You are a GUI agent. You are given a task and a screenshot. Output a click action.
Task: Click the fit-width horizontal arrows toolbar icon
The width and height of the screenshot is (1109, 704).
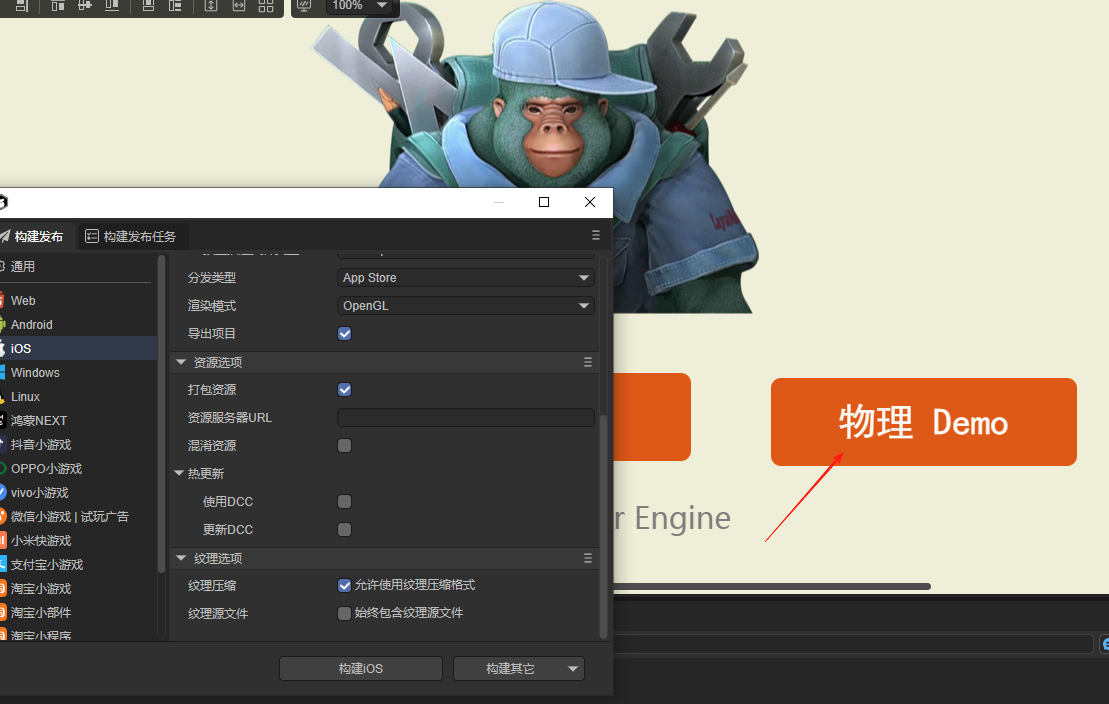pyautogui.click(x=239, y=6)
